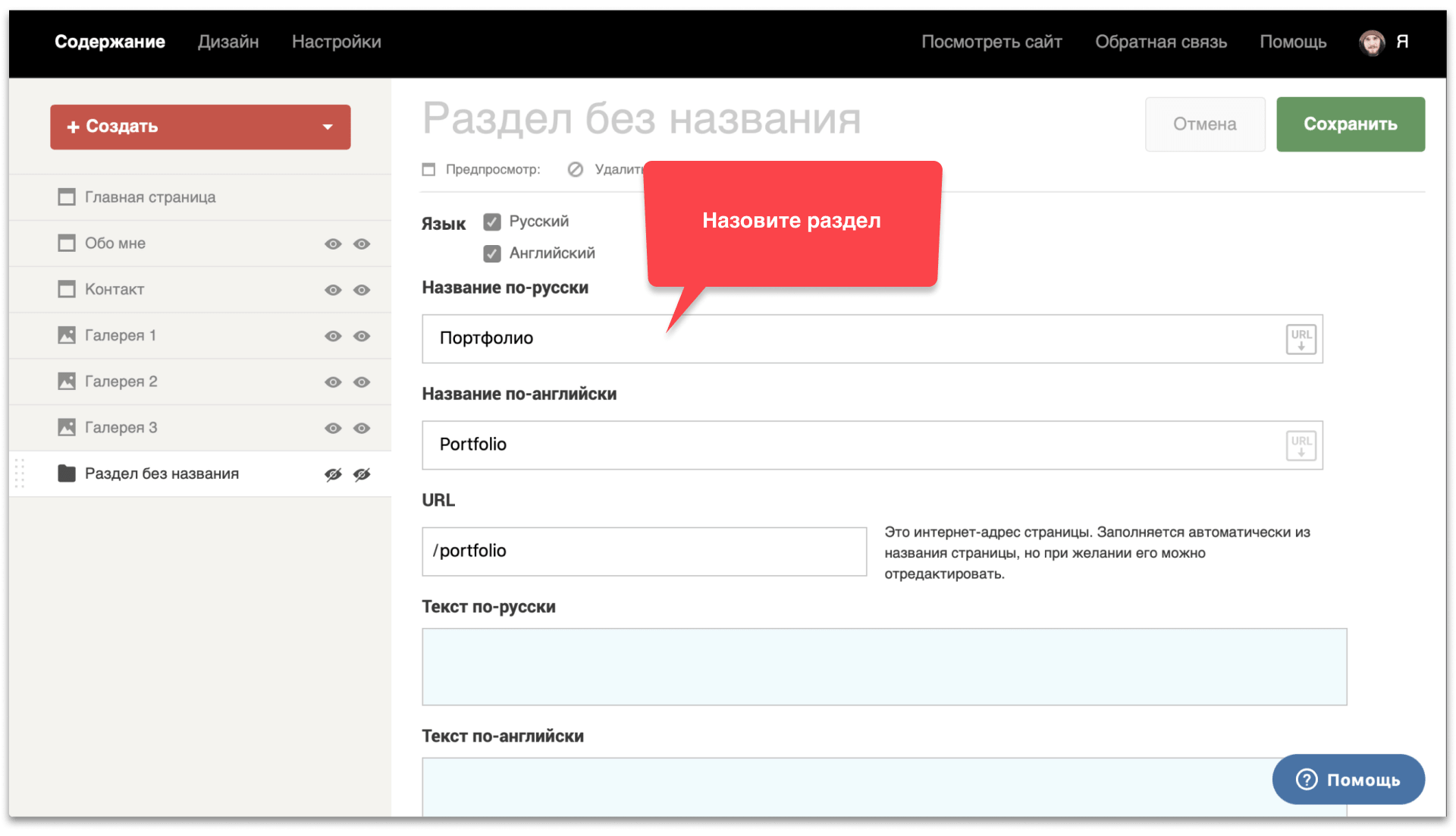Toggle second eye icon for Галерея 3
Image resolution: width=1456 pixels, height=836 pixels.
362,428
